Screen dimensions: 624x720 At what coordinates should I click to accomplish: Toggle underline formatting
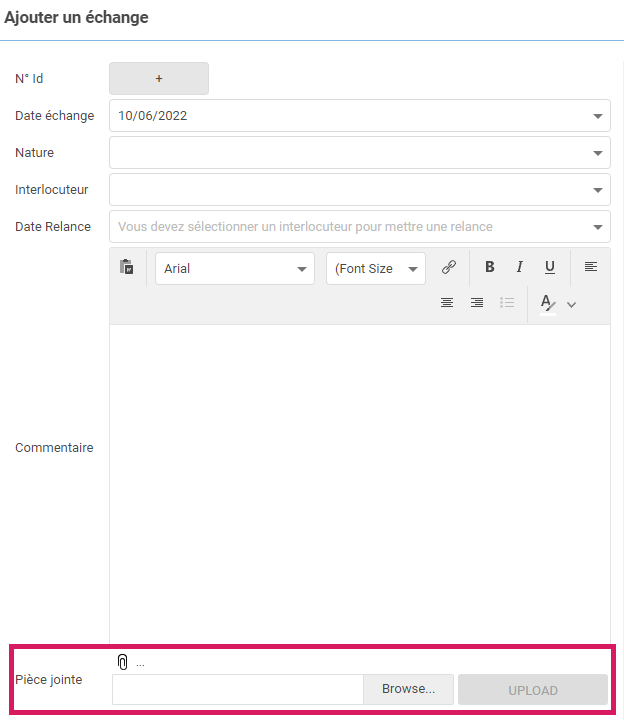[550, 267]
